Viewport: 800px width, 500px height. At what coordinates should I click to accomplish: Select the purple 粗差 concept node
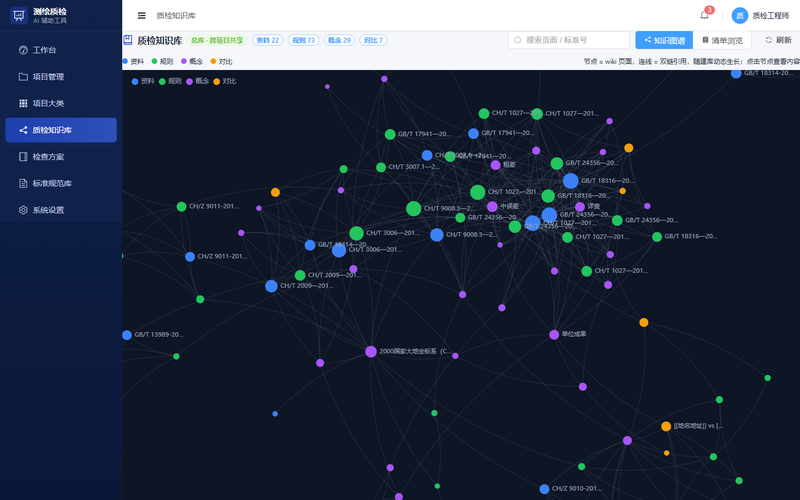(495, 165)
